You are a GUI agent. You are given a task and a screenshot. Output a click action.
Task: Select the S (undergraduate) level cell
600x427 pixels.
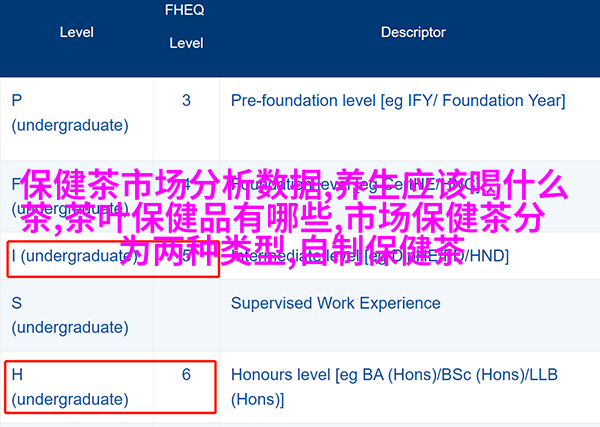pyautogui.click(x=70, y=313)
